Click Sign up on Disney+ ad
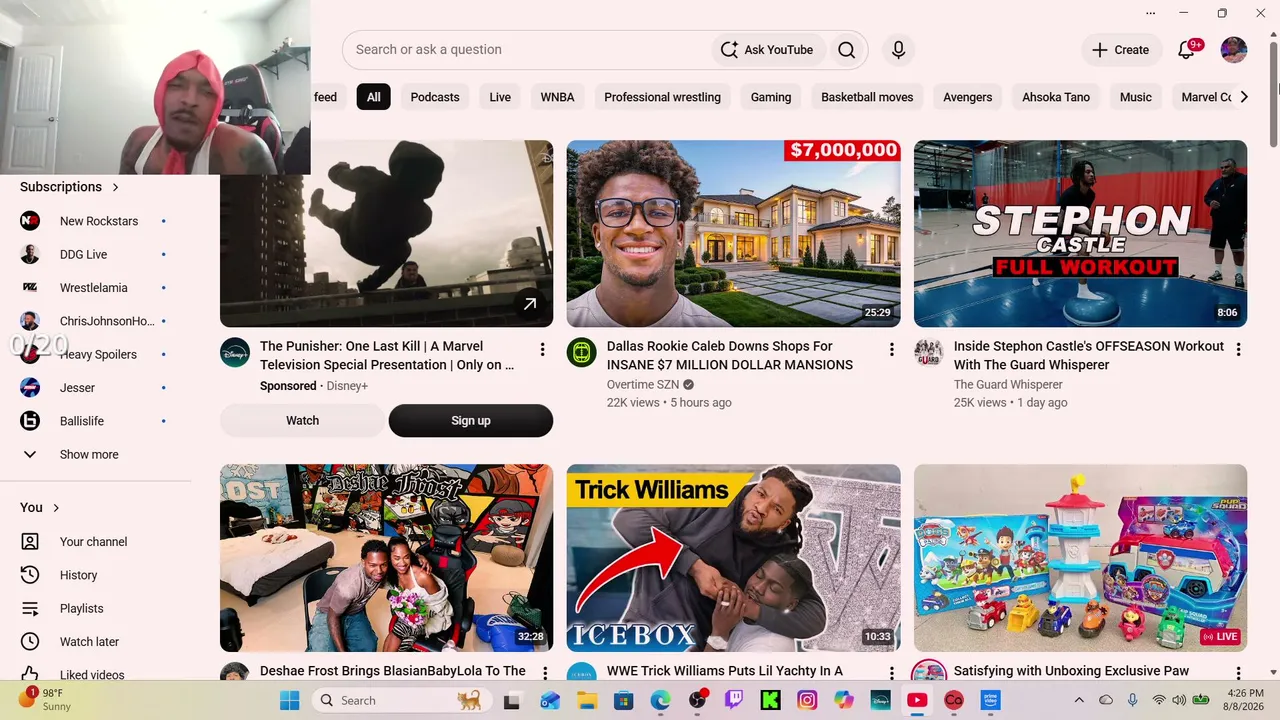 471,421
